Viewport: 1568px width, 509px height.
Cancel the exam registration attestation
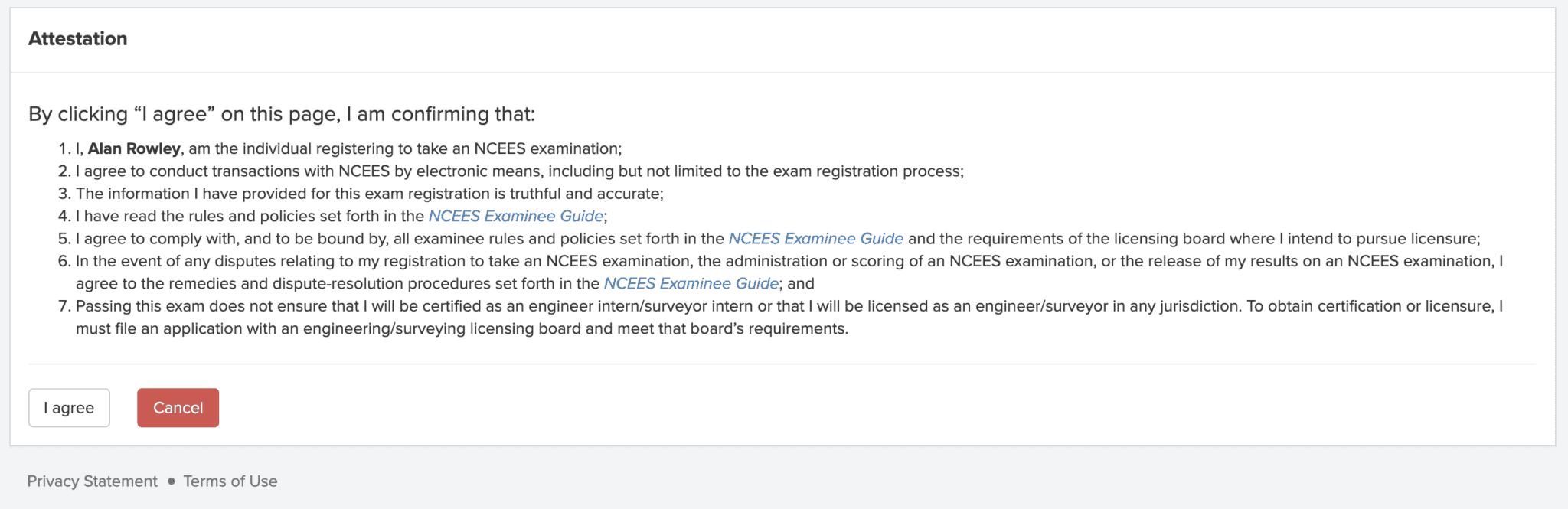[178, 407]
